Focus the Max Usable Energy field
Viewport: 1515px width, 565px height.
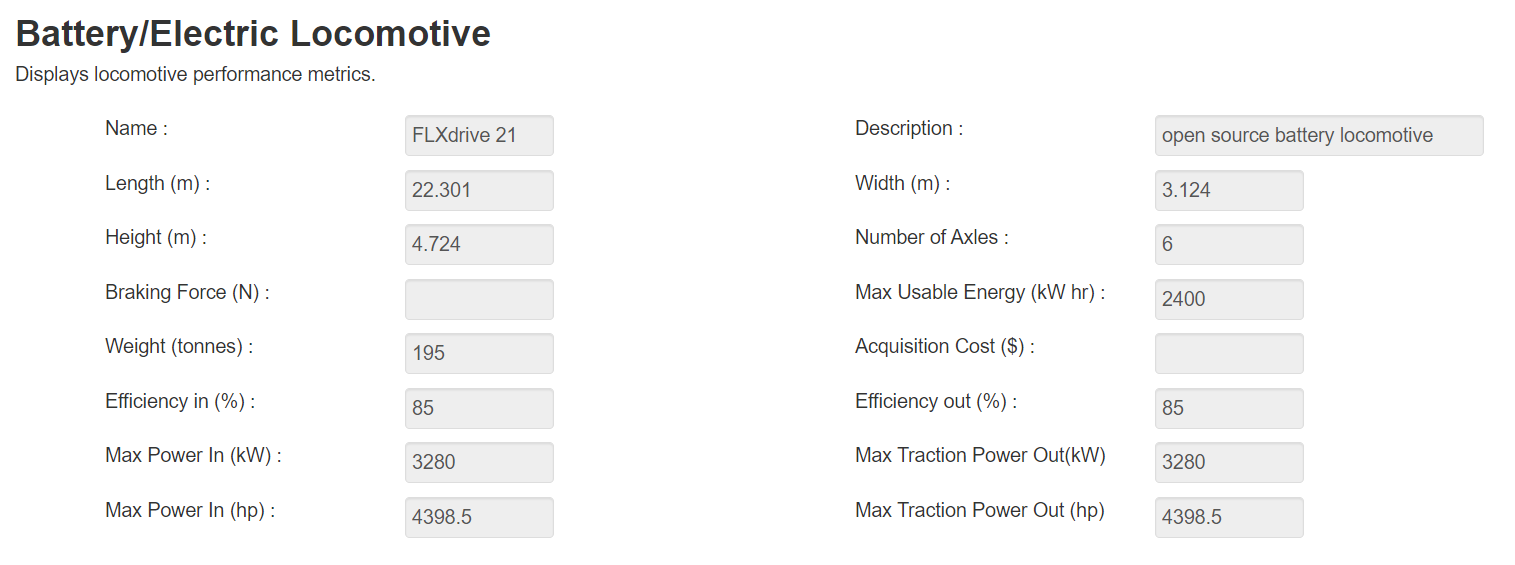click(1229, 299)
